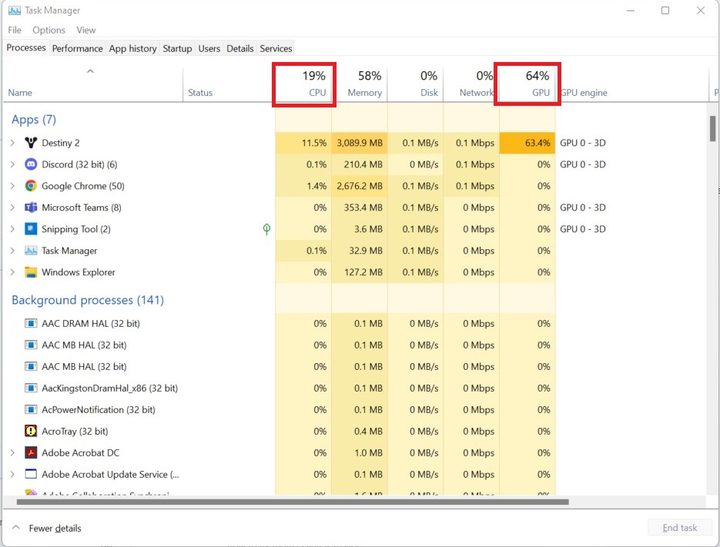
Task: Click the AAC DRAM HAL process icon
Action: point(31,324)
